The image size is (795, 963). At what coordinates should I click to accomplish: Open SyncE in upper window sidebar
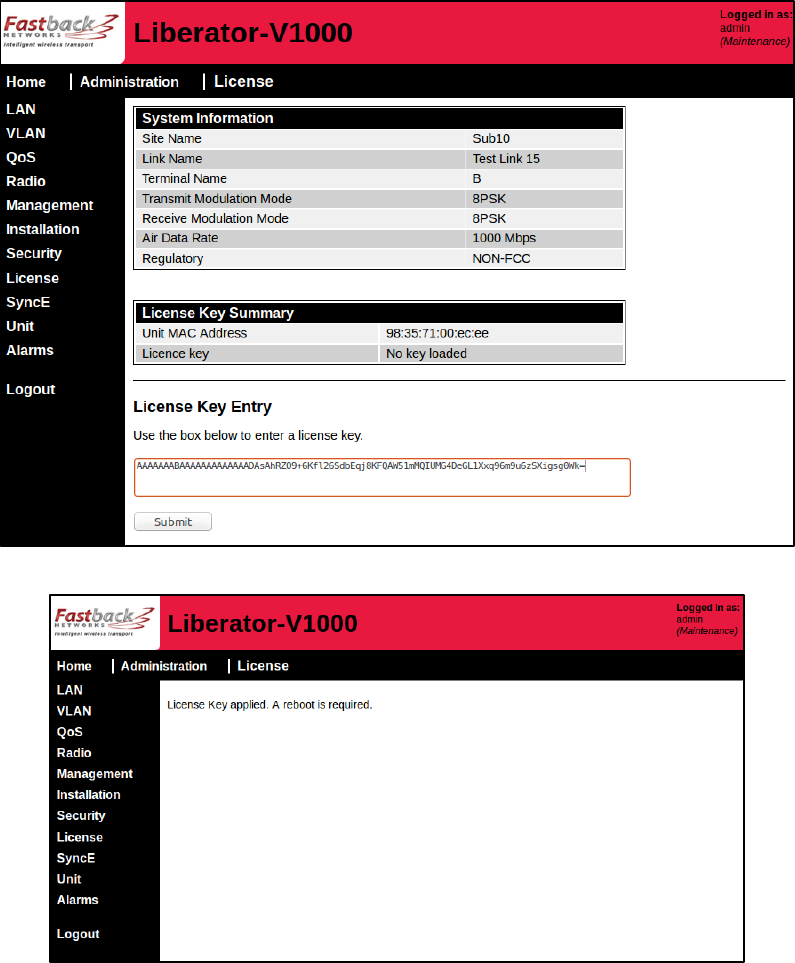tap(28, 302)
